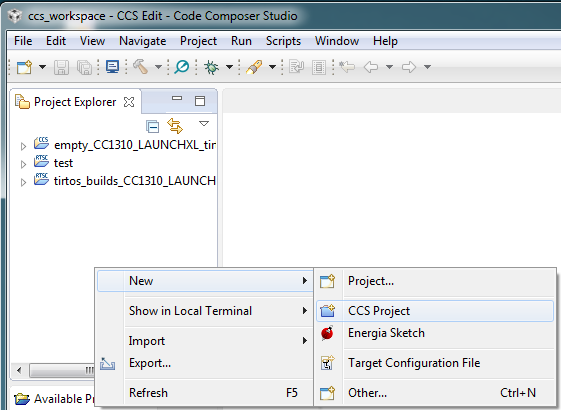Viewport: 565px width, 416px height.
Task: Expand the tirtos_builds_CC1310_LAUNCH project
Action: click(23, 182)
